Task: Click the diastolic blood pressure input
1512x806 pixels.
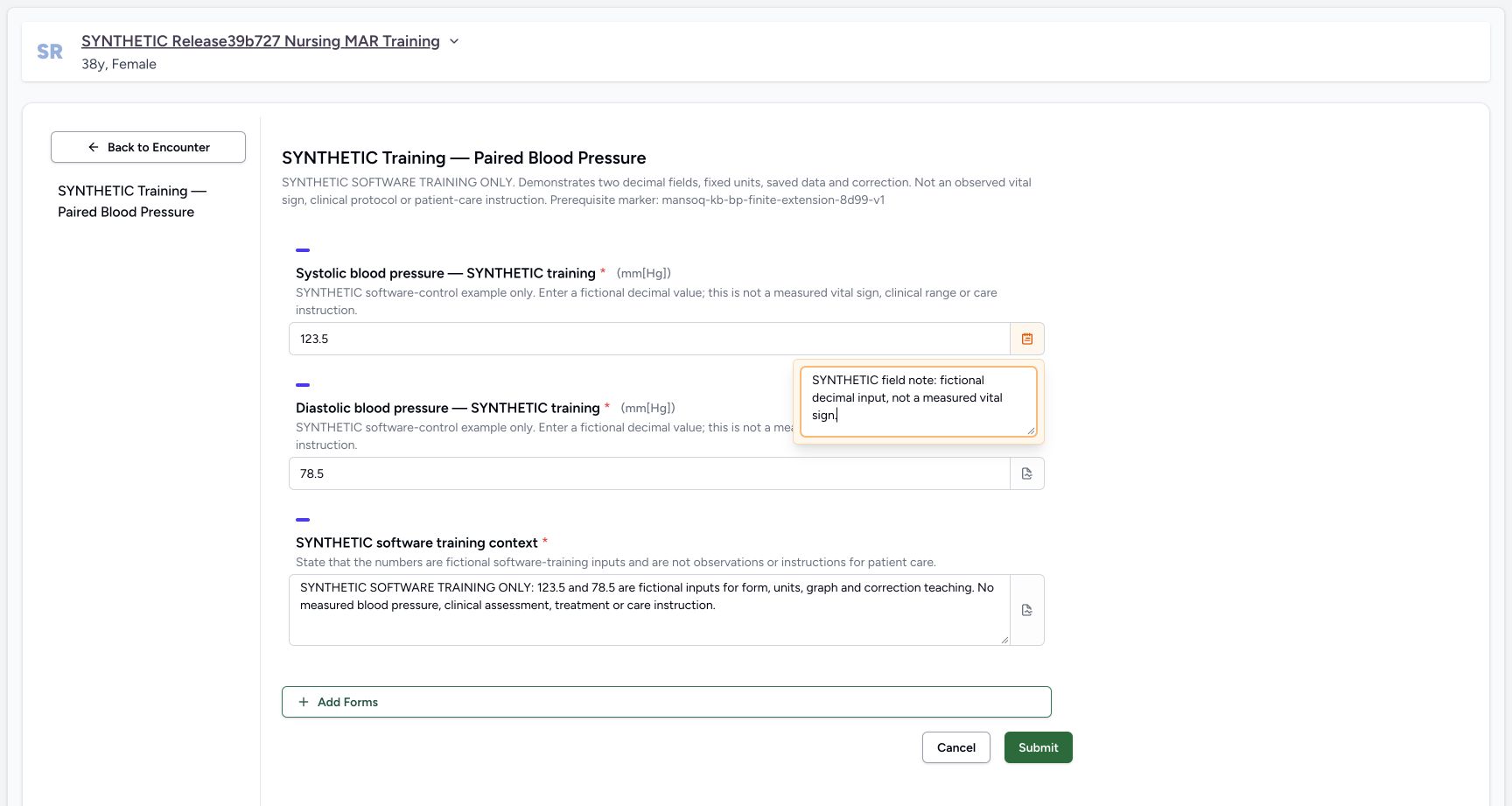Action: point(649,473)
